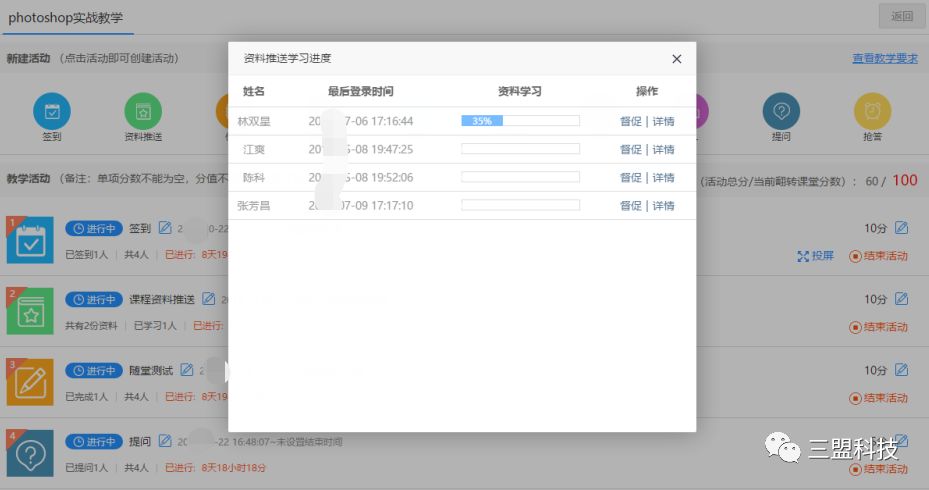929x490 pixels.
Task: Select the photoshop实战教学 tab
Action: (66, 18)
